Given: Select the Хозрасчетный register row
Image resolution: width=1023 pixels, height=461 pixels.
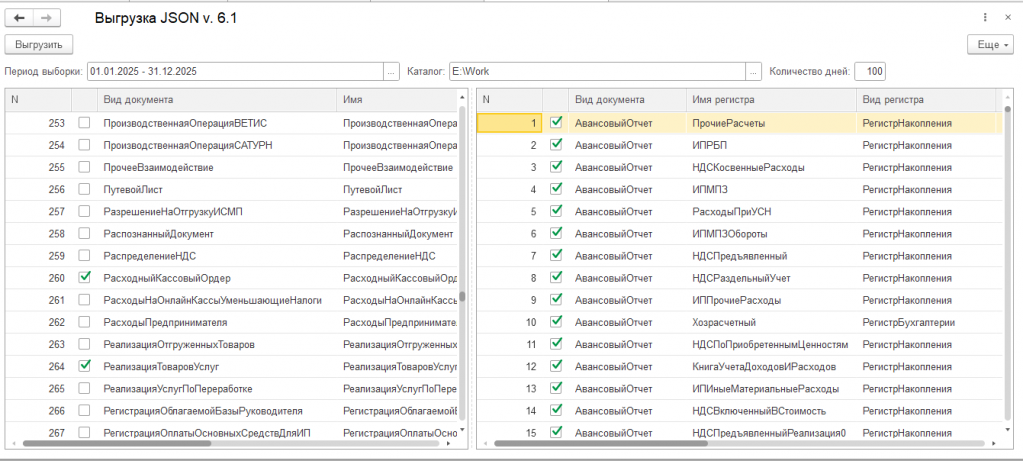Looking at the screenshot, I should [723, 322].
